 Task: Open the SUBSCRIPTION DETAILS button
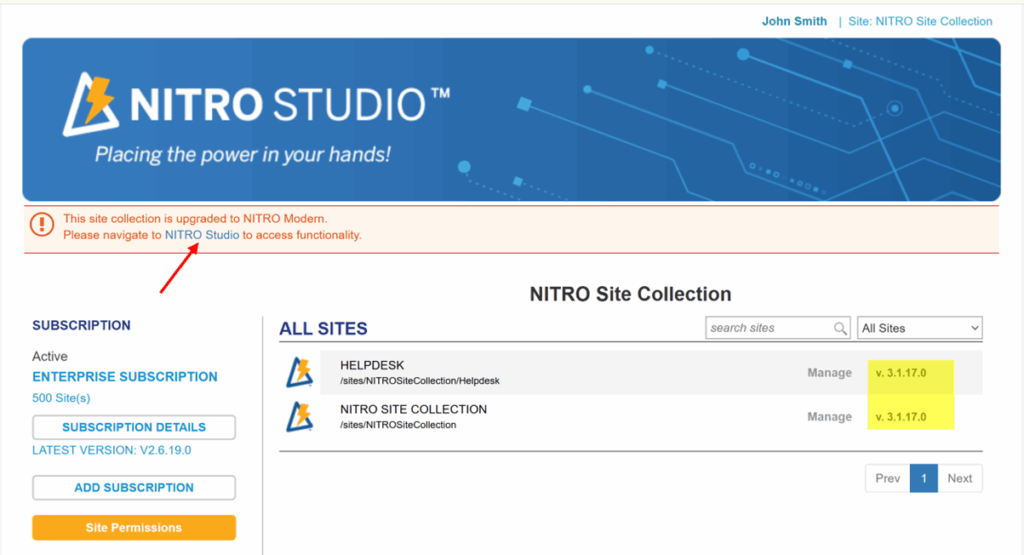[x=134, y=427]
